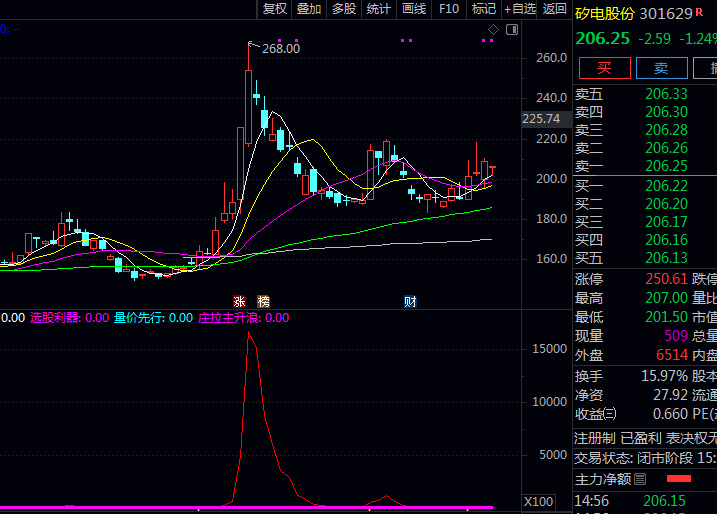Click 涨停 limit-up value 250.61
Viewport: 717px width, 514px height.
click(x=666, y=279)
